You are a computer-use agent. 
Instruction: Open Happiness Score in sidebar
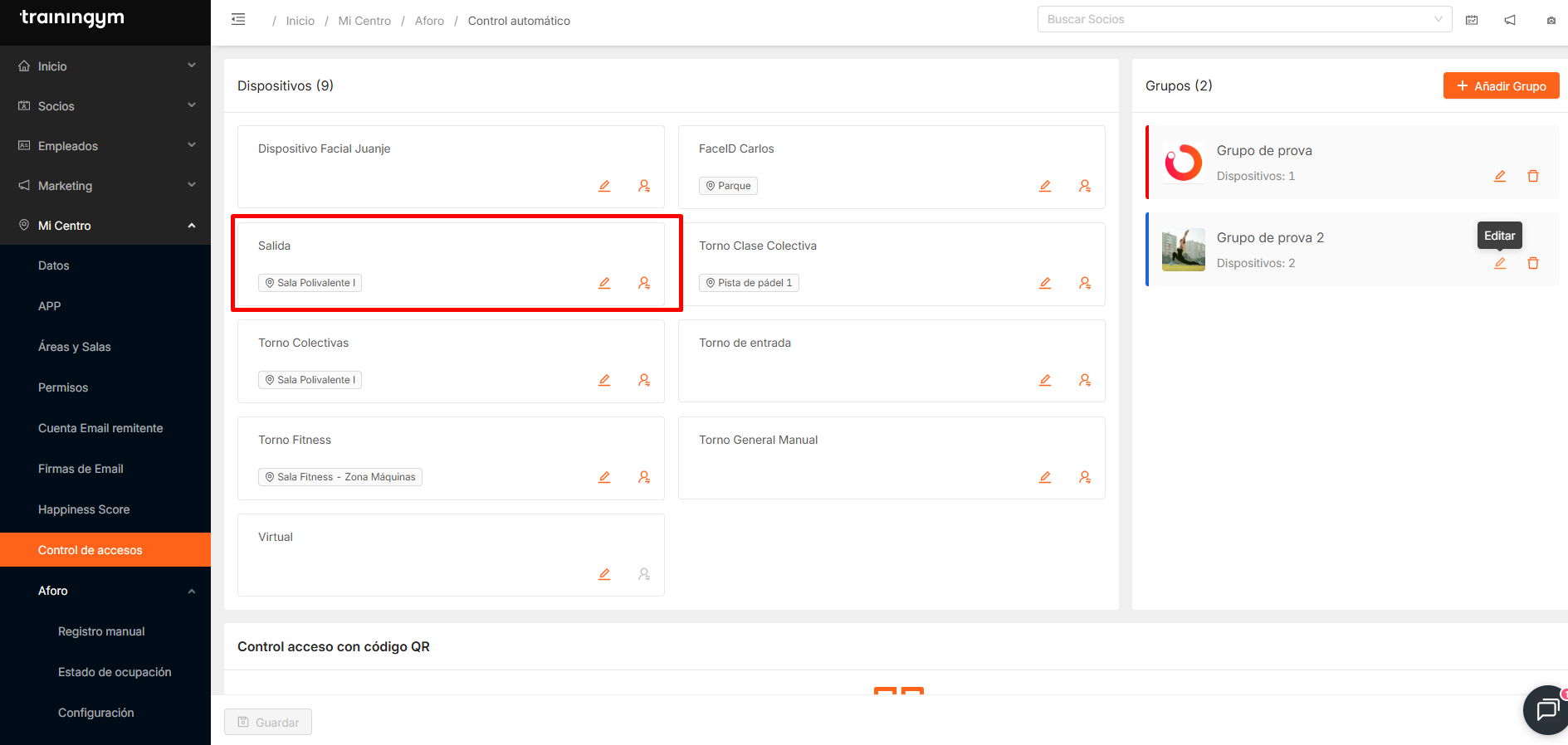click(x=84, y=509)
